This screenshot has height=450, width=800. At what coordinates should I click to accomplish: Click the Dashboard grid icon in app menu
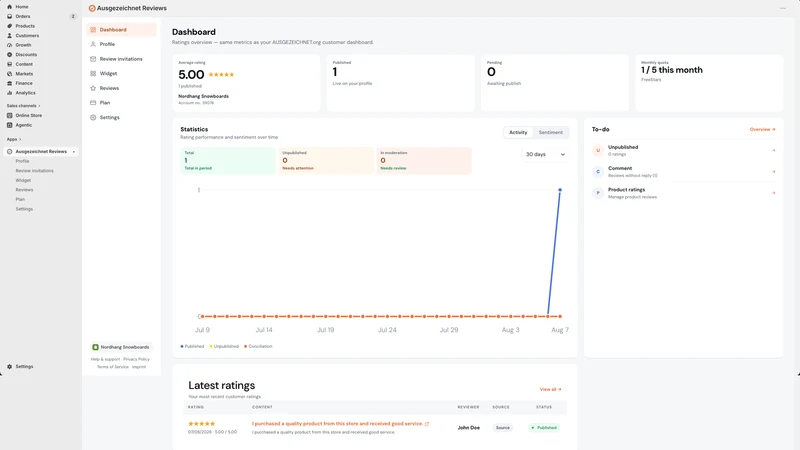pyautogui.click(x=93, y=30)
